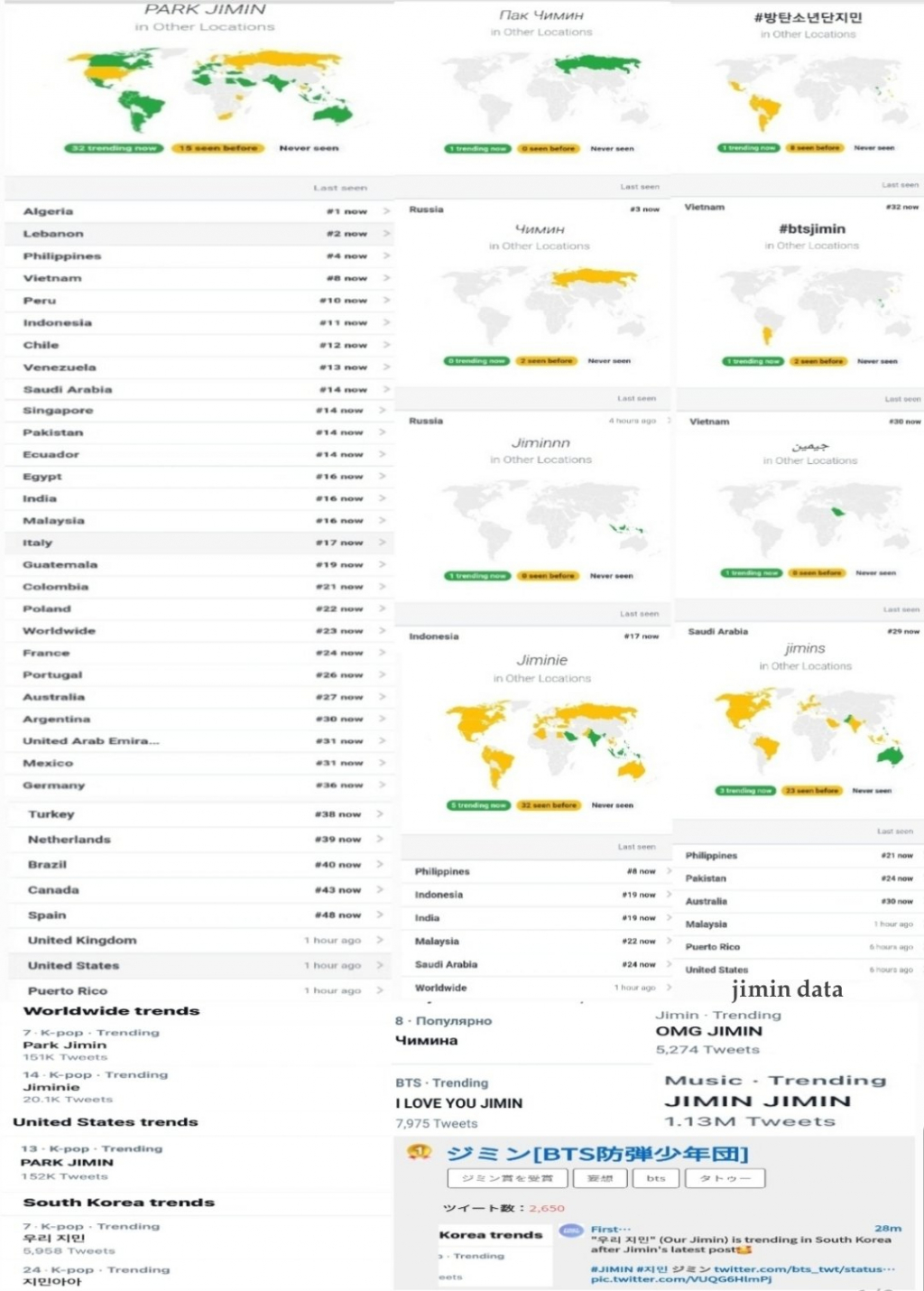The image size is (924, 1291).
Task: Click the crown icon beside ジミン[BTS防弾少年団]
Action: click(419, 1151)
